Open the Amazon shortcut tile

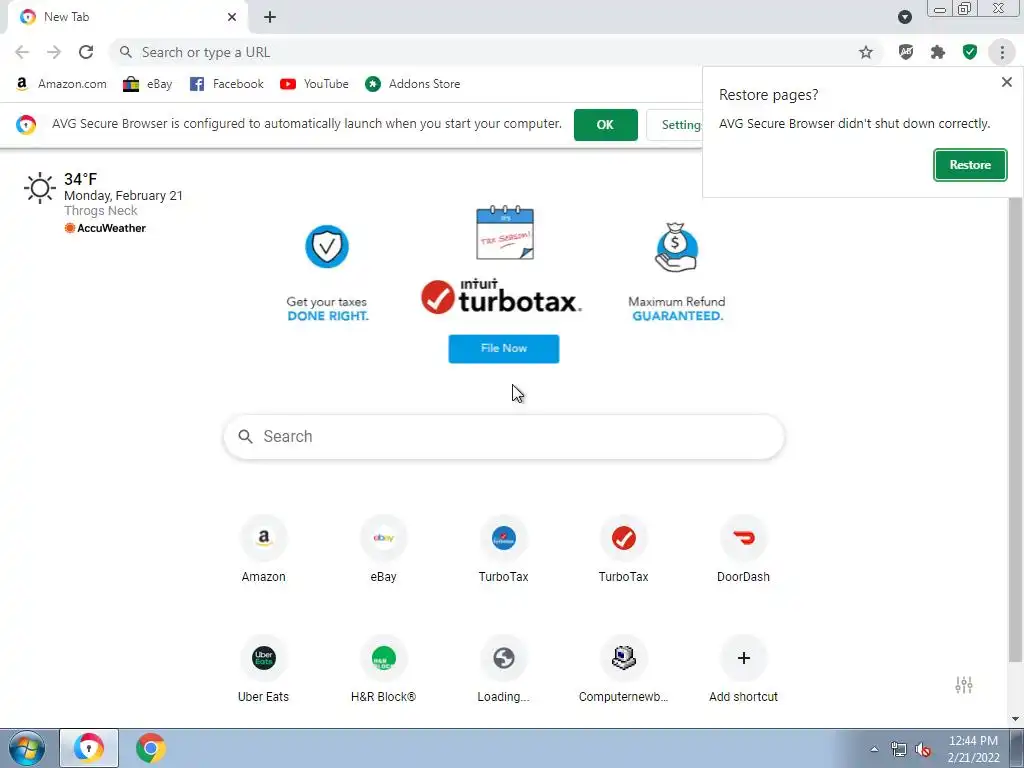click(x=264, y=550)
